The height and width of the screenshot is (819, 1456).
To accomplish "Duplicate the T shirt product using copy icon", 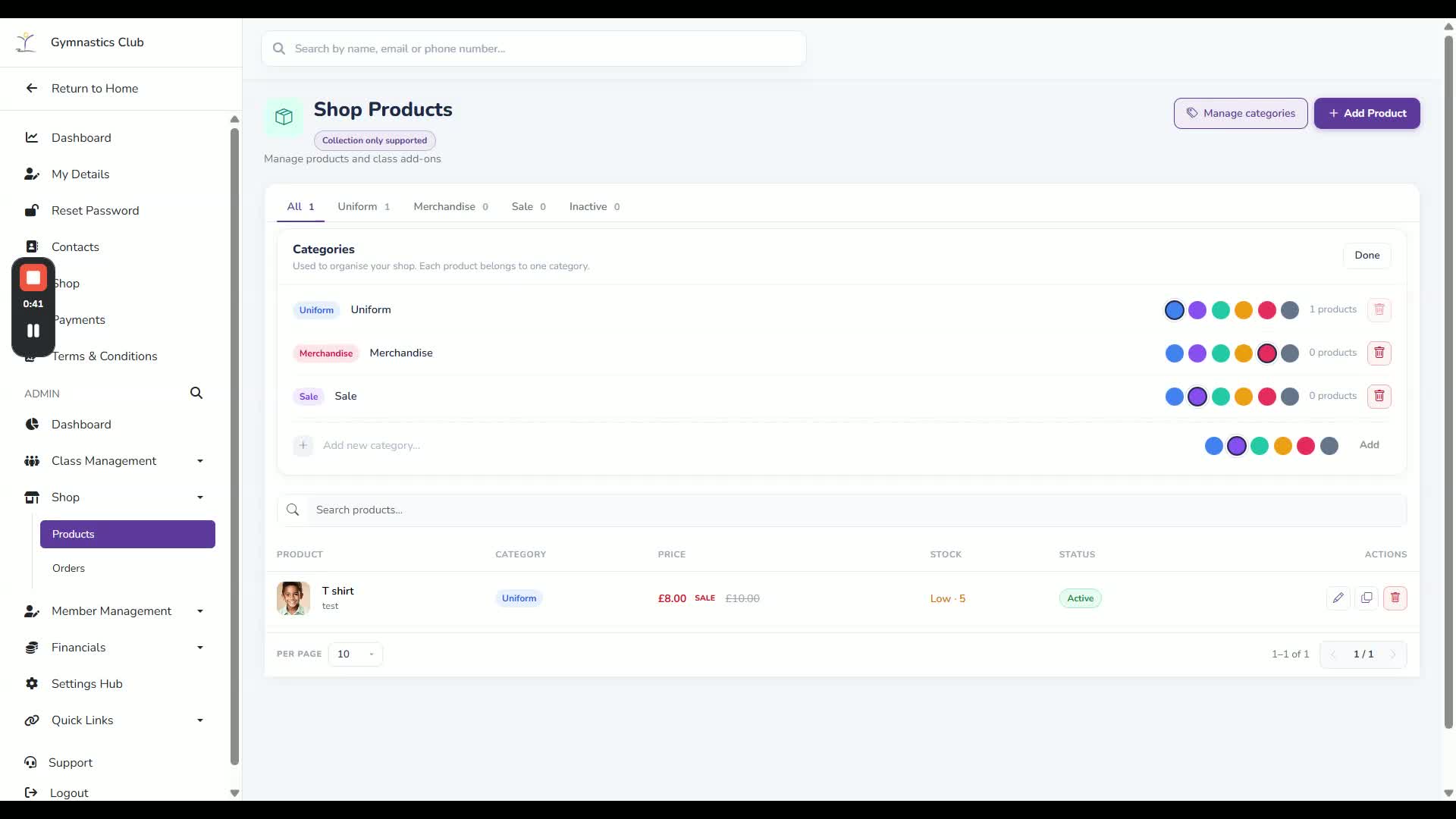I will [1366, 598].
